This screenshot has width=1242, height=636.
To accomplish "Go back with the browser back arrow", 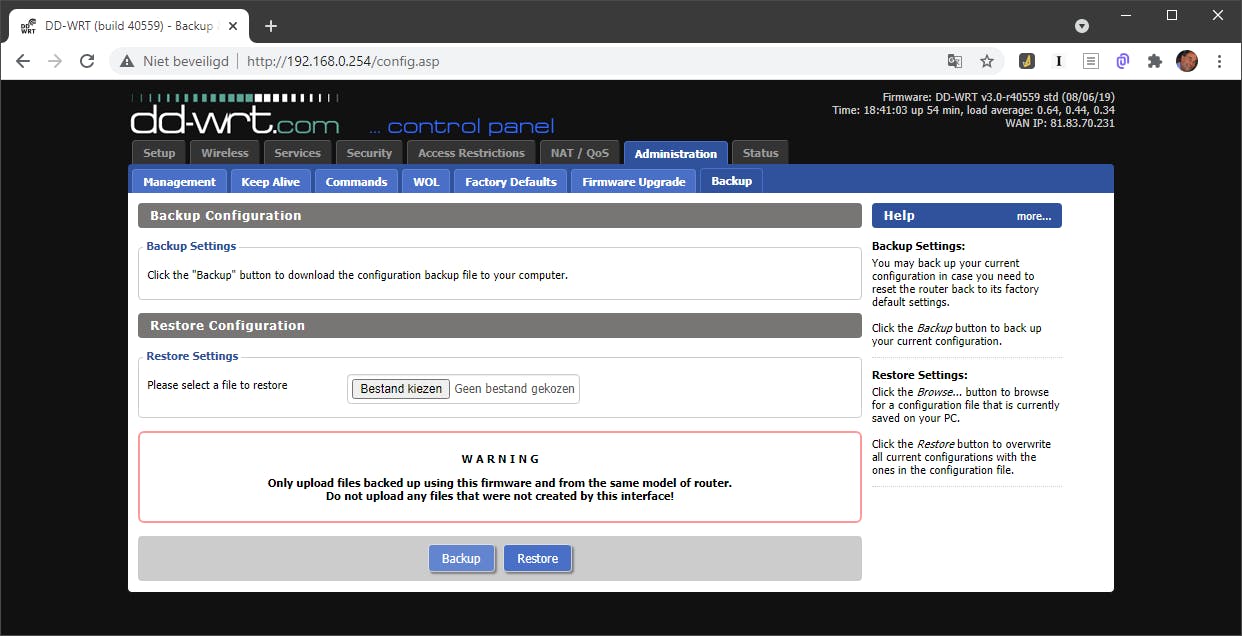I will [x=23, y=61].
